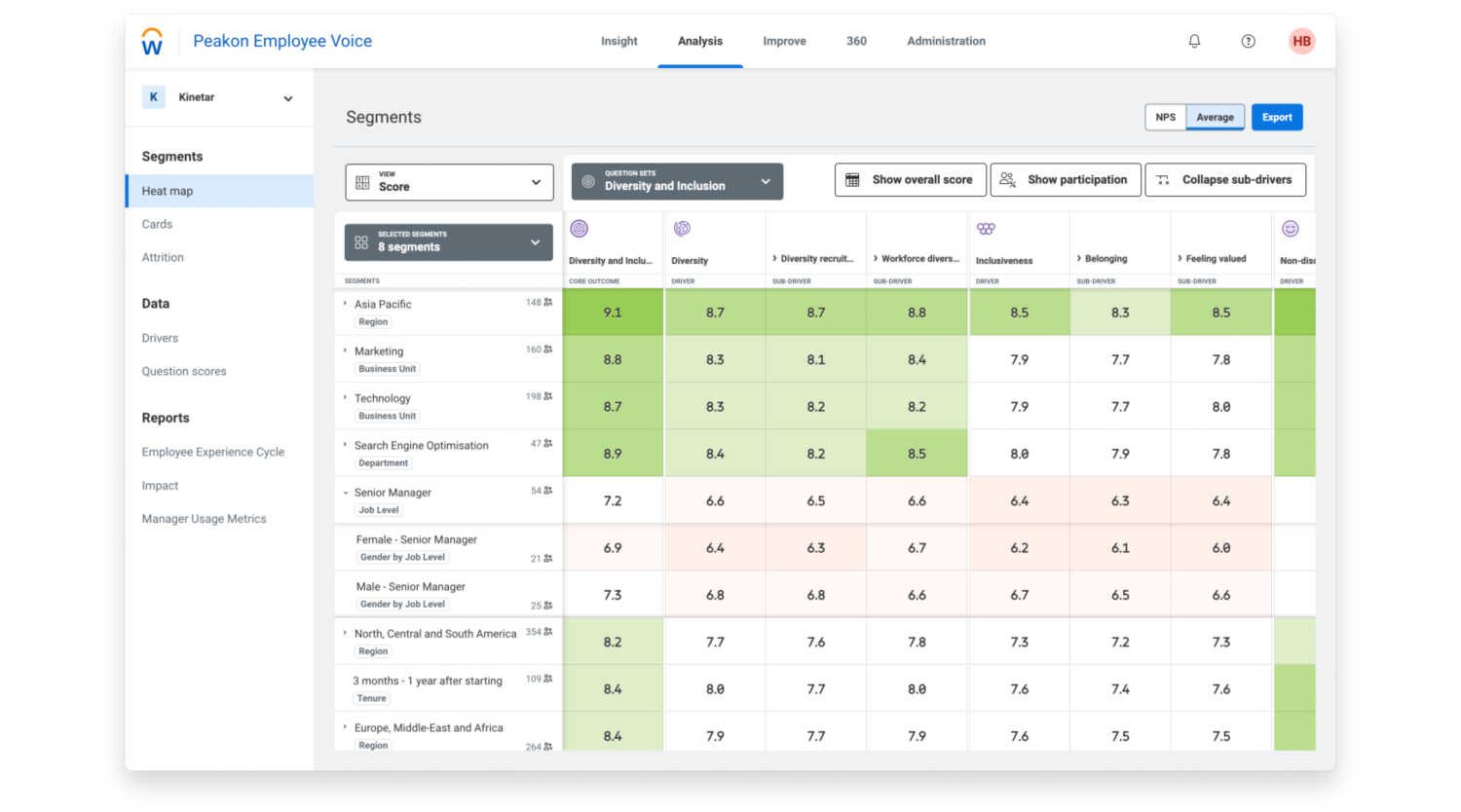Click Europe, Middle-East and Africa segment
The height and width of the screenshot is (812, 1461).
[429, 727]
